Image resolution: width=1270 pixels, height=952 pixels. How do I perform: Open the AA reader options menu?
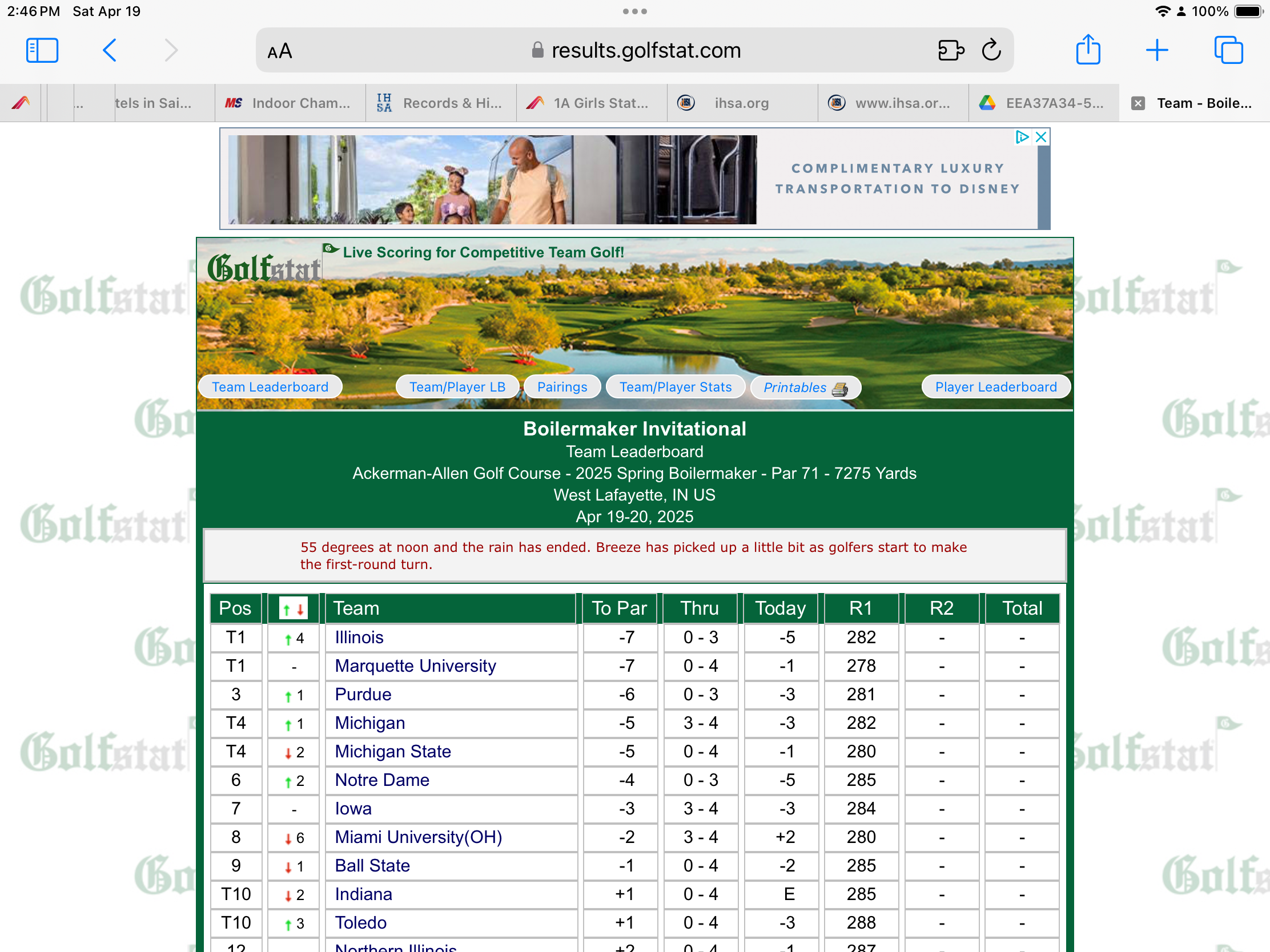click(x=280, y=51)
